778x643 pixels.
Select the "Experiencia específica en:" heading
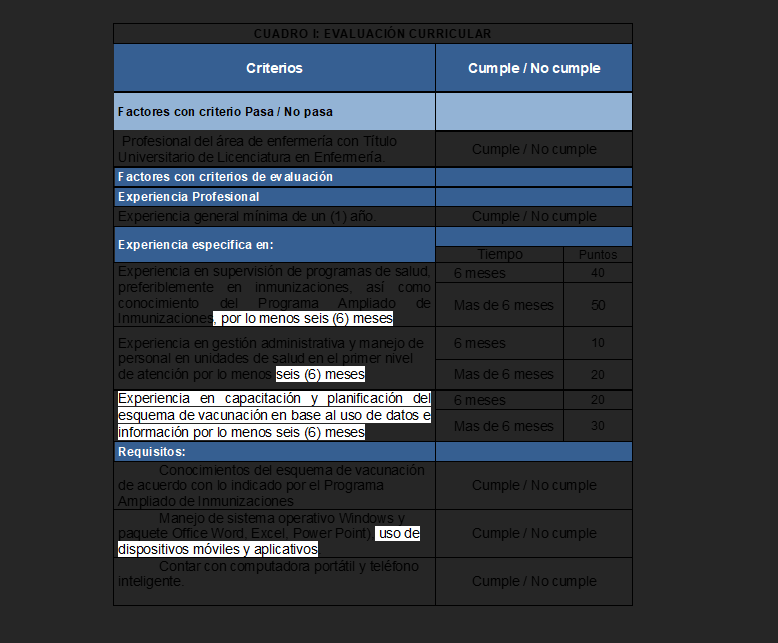point(195,244)
